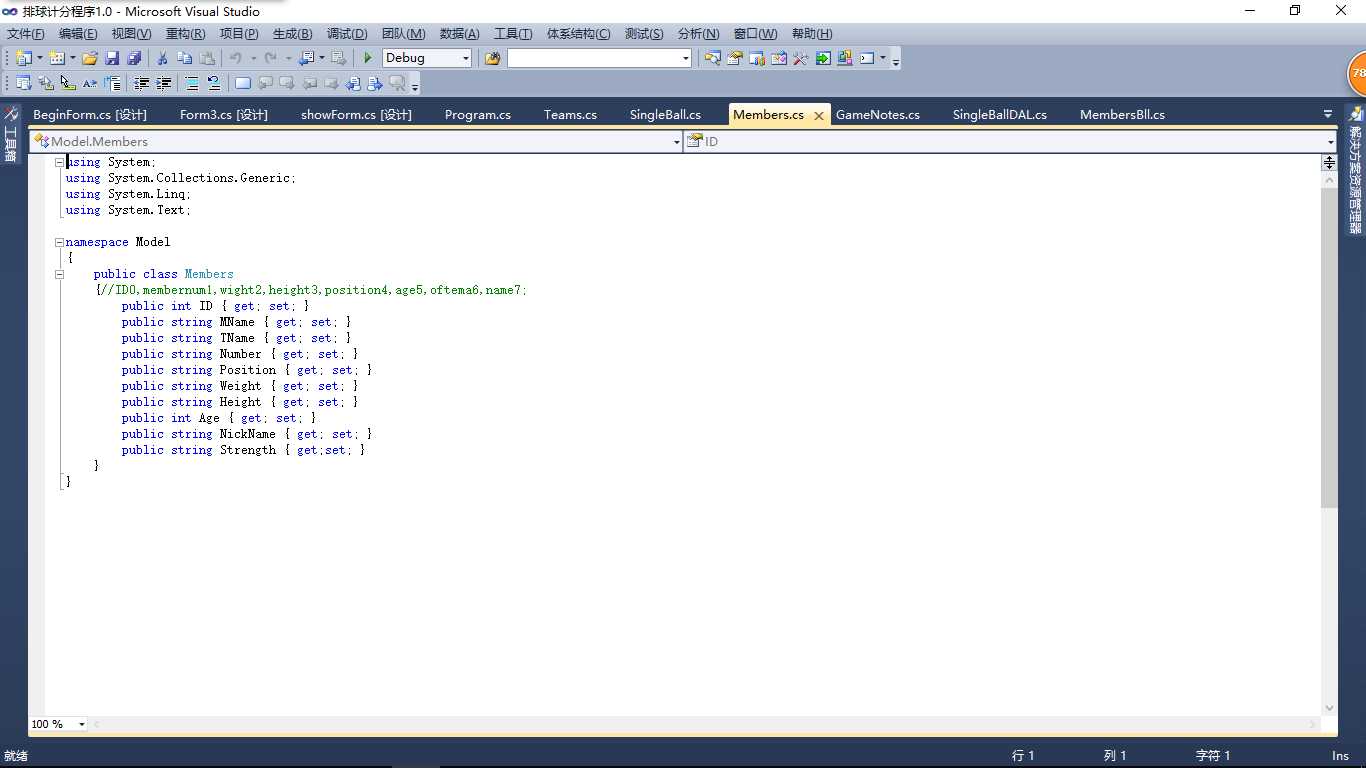This screenshot has width=1366, height=768.
Task: Decrease line indent with toolbar icon
Action: (x=142, y=83)
